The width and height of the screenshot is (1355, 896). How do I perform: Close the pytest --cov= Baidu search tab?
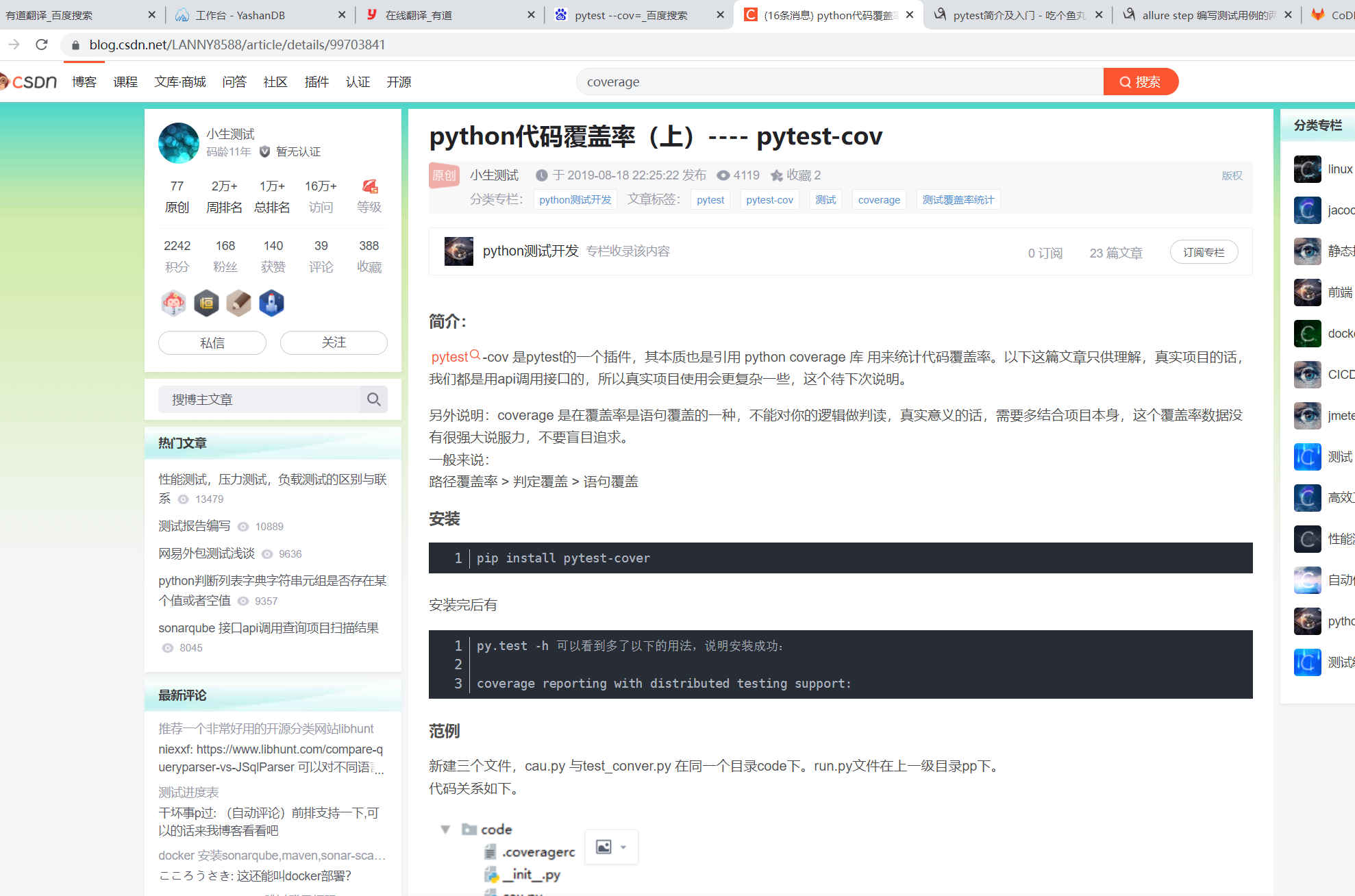720,15
